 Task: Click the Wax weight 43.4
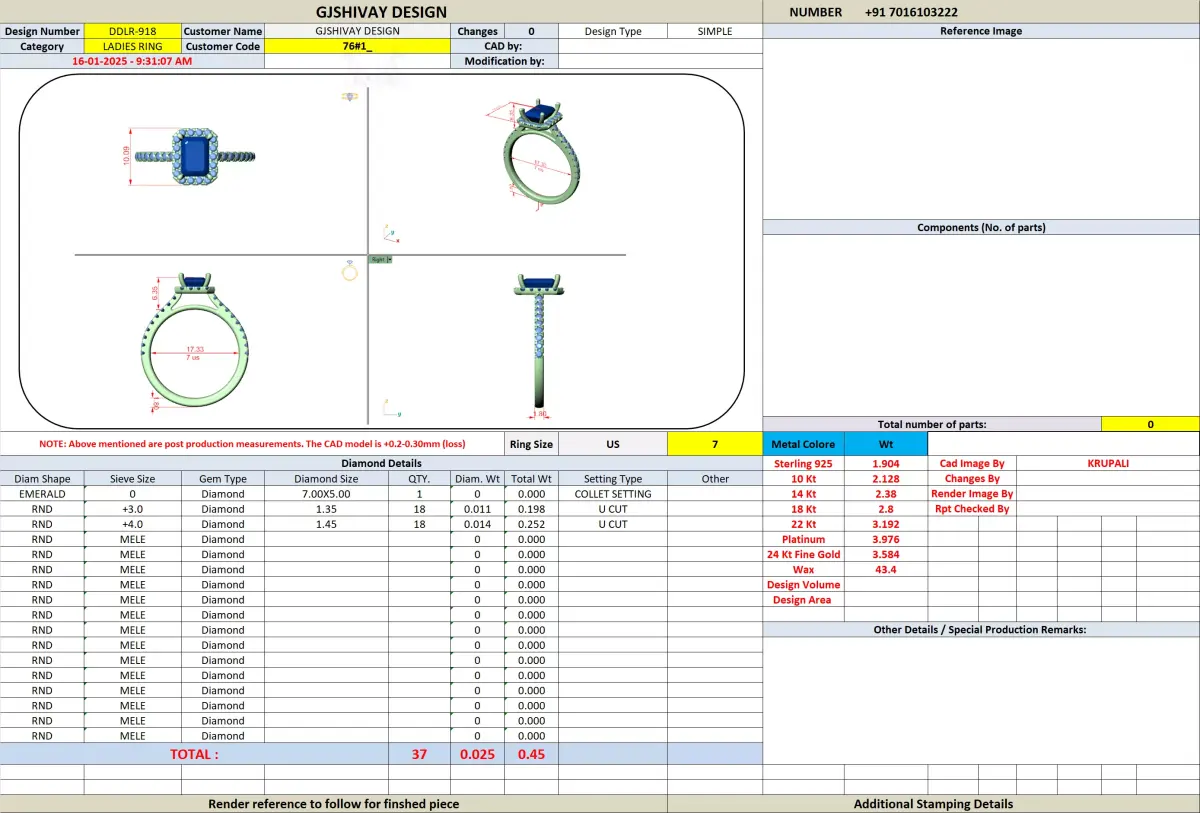click(885, 569)
